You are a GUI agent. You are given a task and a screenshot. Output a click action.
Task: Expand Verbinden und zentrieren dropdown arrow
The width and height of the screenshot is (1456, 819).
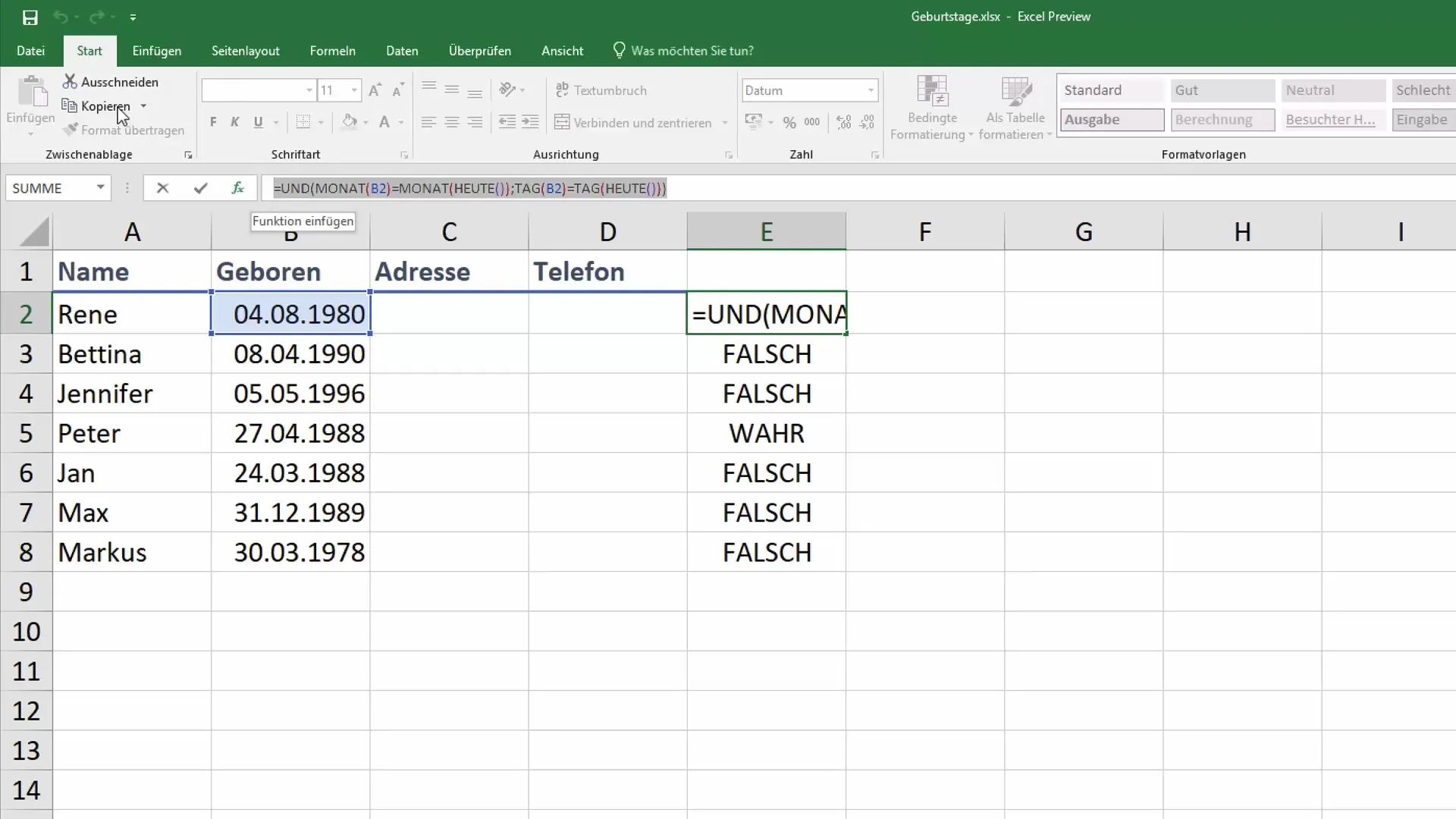(x=725, y=122)
